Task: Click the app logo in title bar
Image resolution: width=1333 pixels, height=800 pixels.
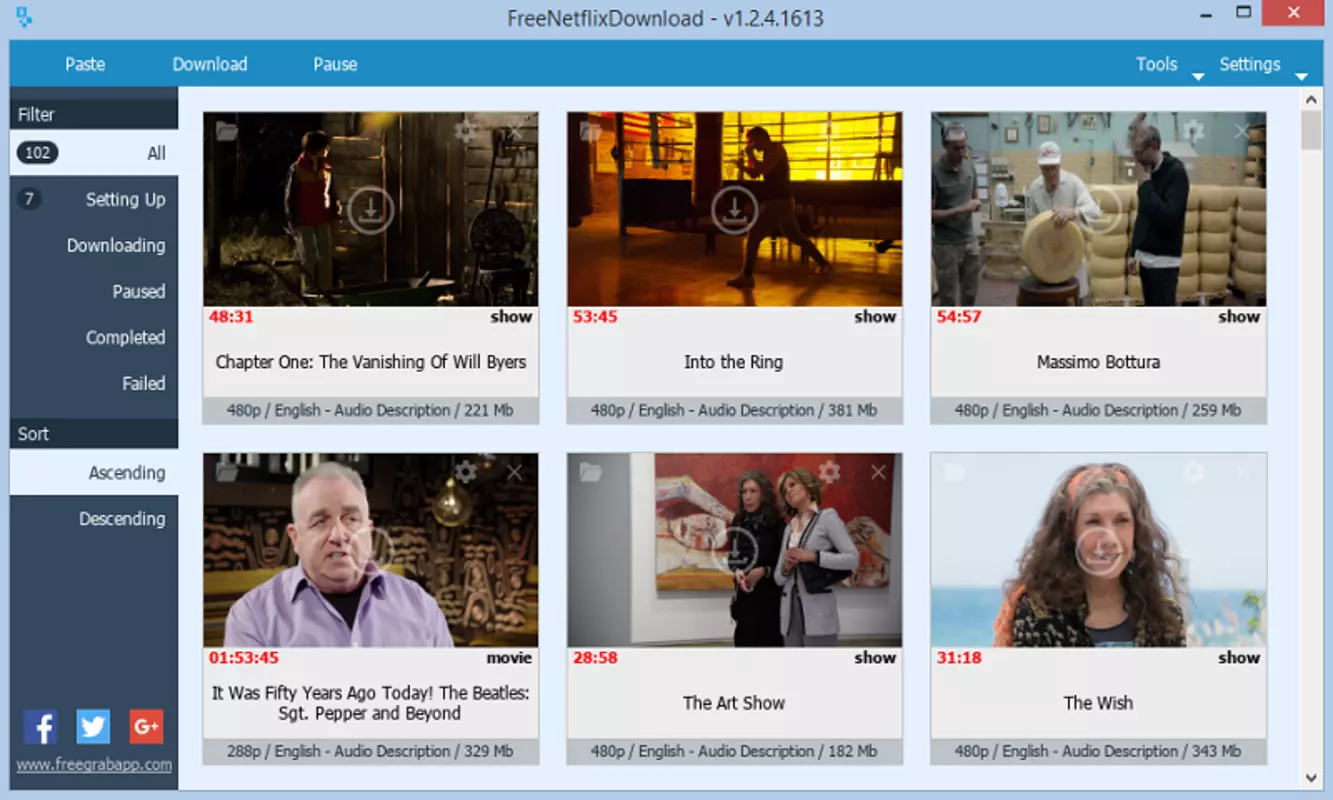Action: [x=24, y=17]
